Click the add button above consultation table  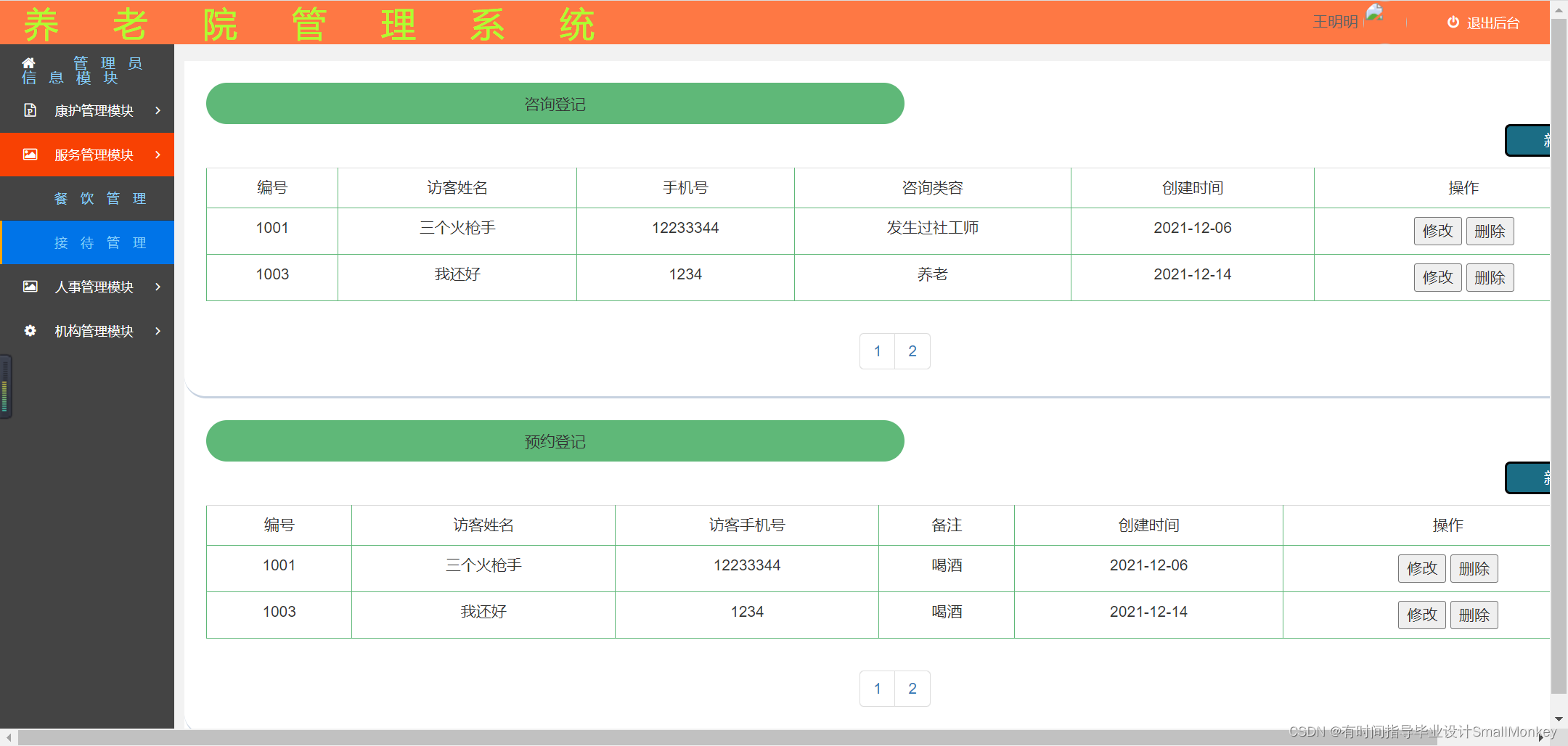click(1528, 141)
